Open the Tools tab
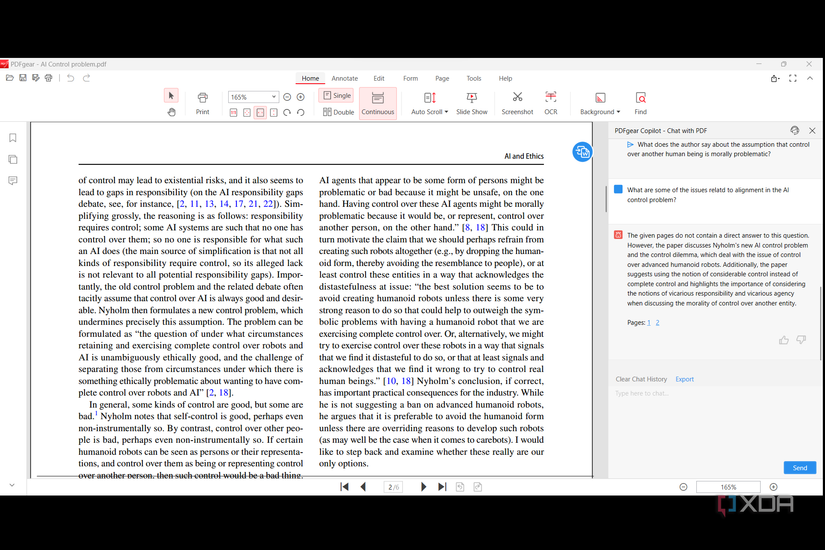Viewport: 825px width, 550px height. 473,78
